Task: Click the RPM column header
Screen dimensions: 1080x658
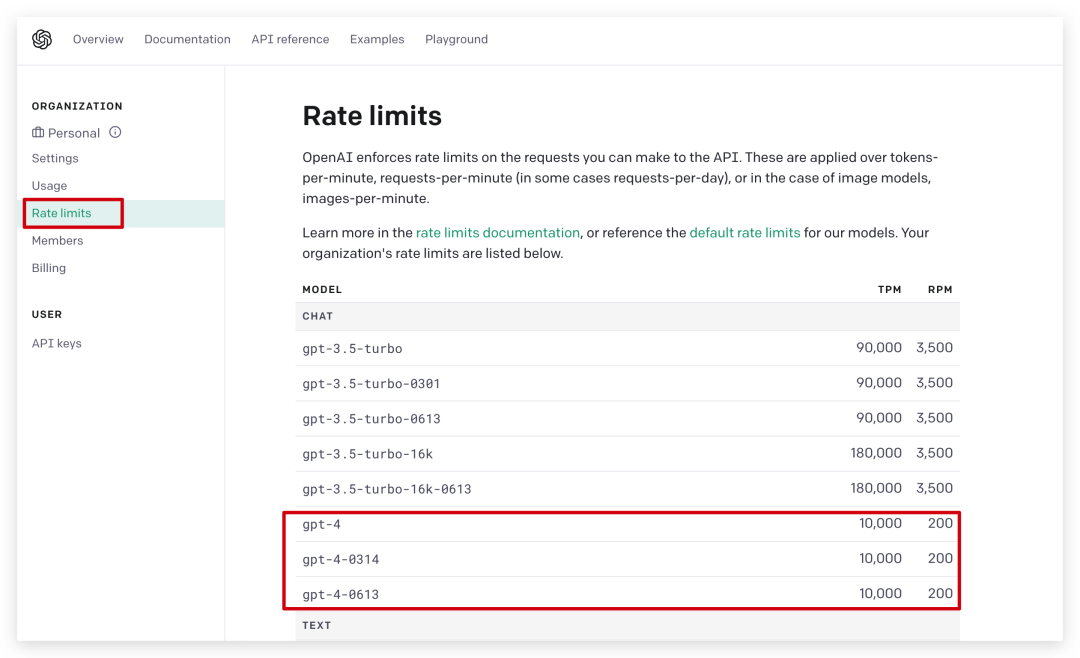Action: point(940,289)
